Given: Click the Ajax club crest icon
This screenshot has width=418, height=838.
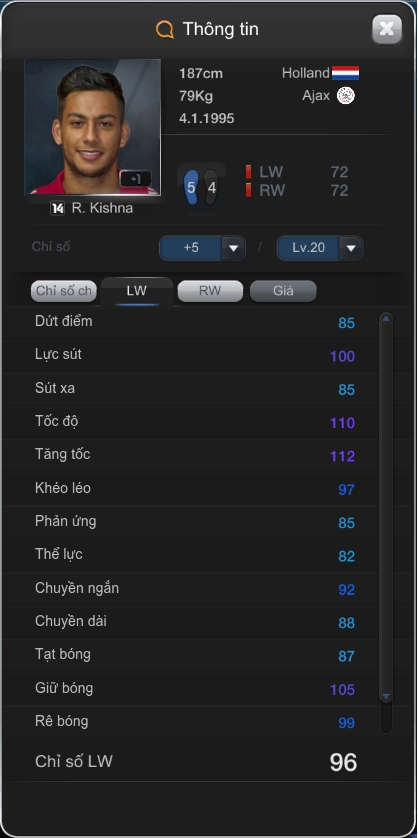Looking at the screenshot, I should pos(346,96).
